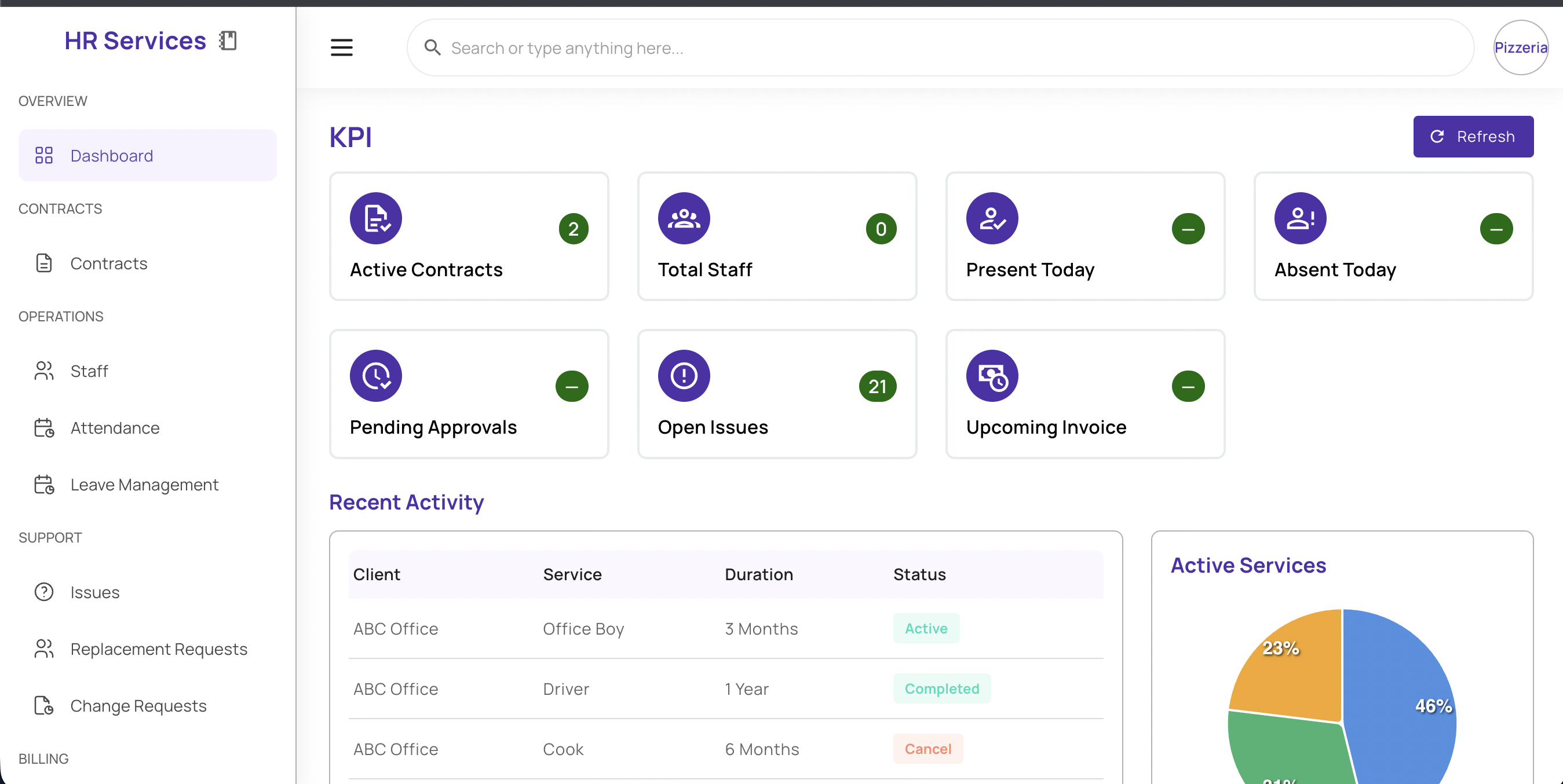Click the Active status badge for Office Boy

[926, 628]
